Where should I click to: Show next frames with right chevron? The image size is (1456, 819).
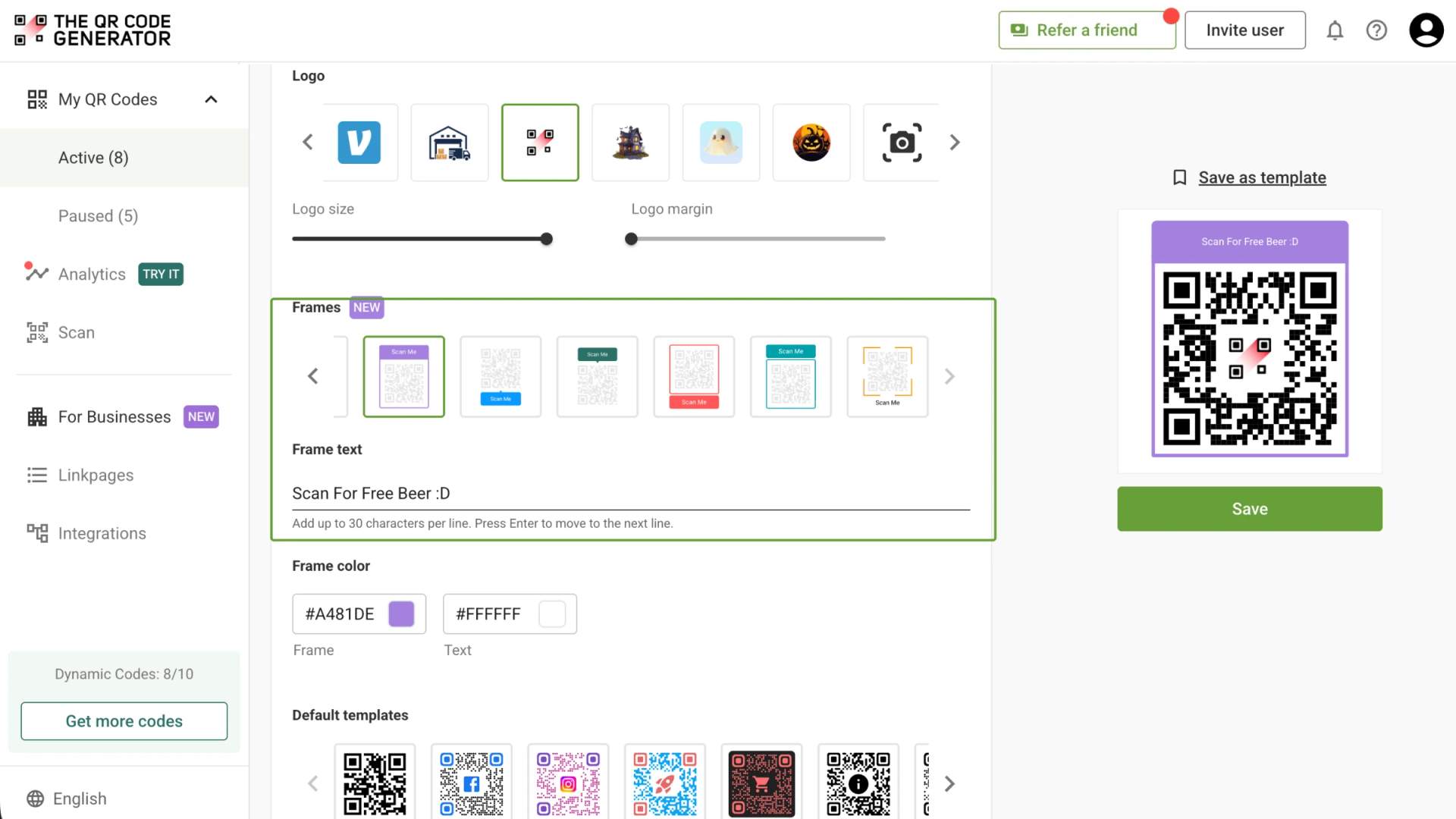tap(949, 376)
